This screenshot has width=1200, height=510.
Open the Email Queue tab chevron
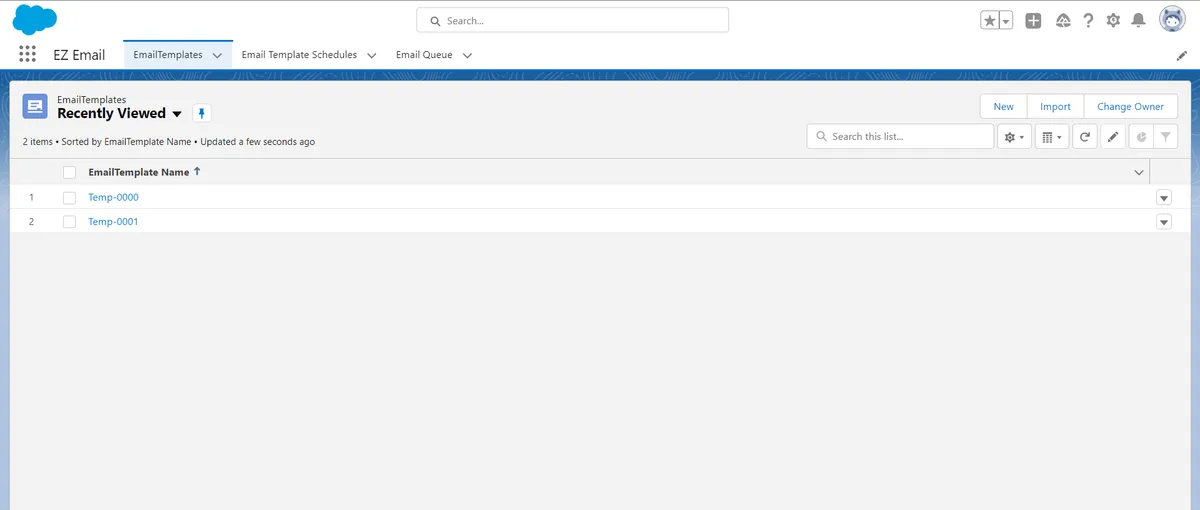point(467,56)
